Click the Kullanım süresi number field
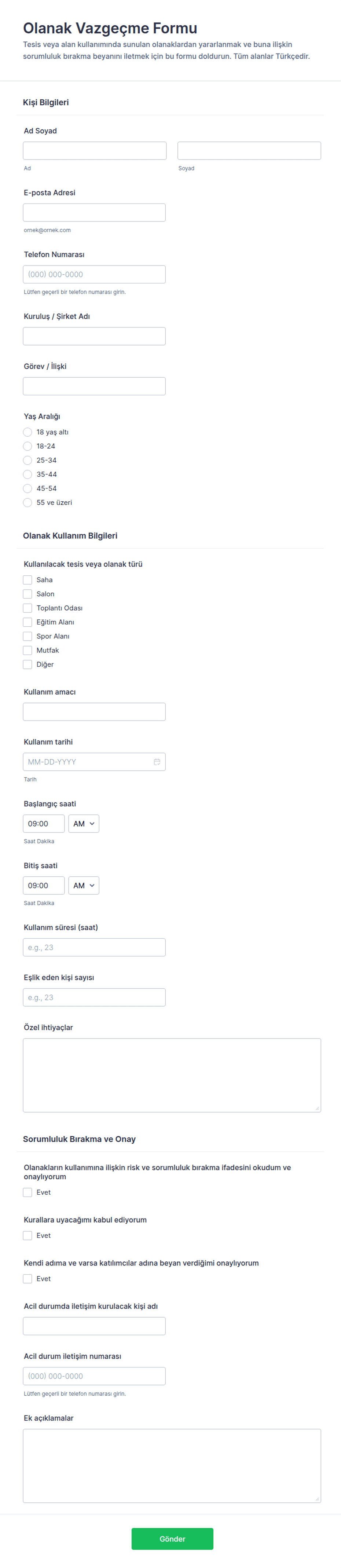The height and width of the screenshot is (1568, 341). tap(94, 947)
